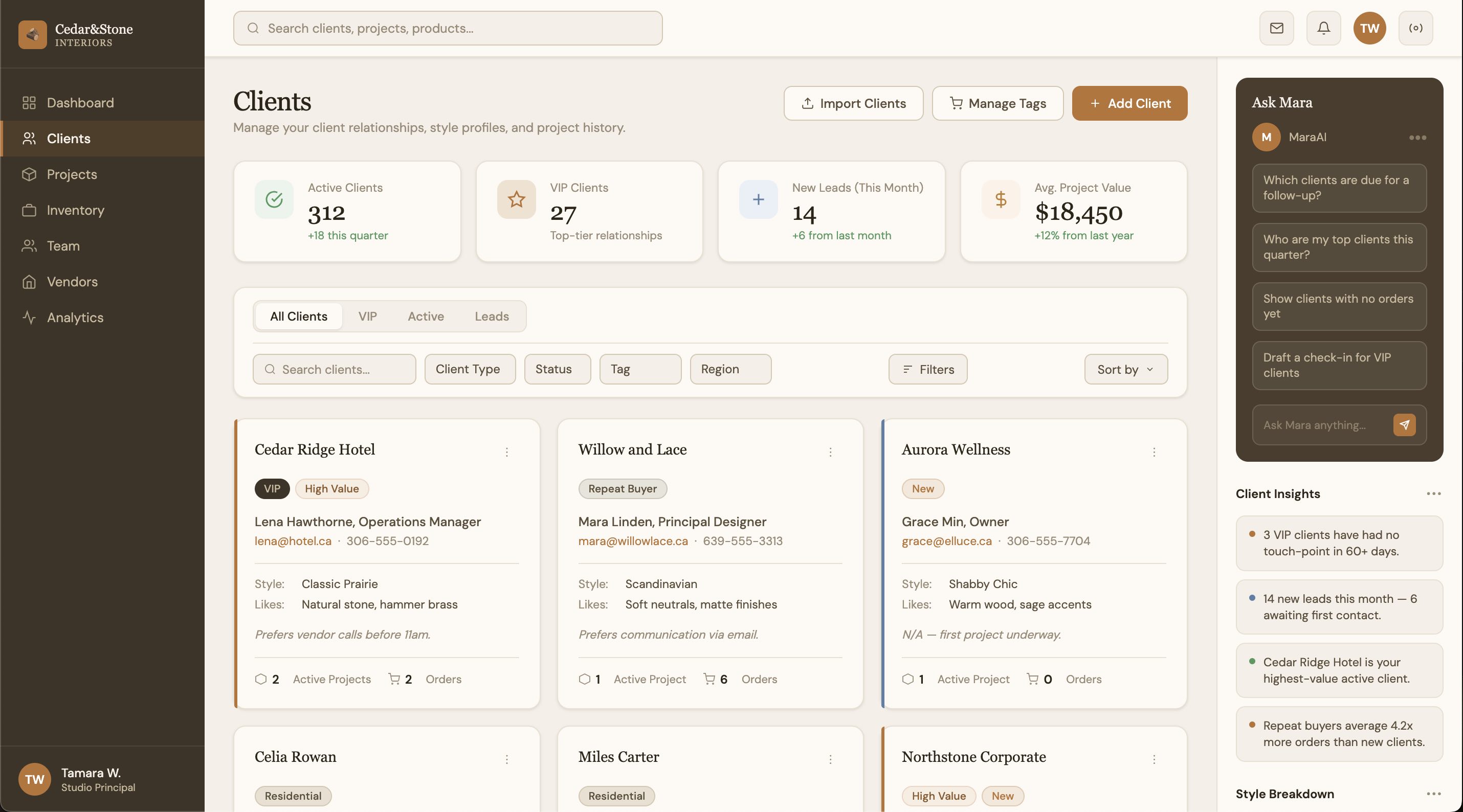
Task: Switch to the VIP tab
Action: click(x=367, y=317)
